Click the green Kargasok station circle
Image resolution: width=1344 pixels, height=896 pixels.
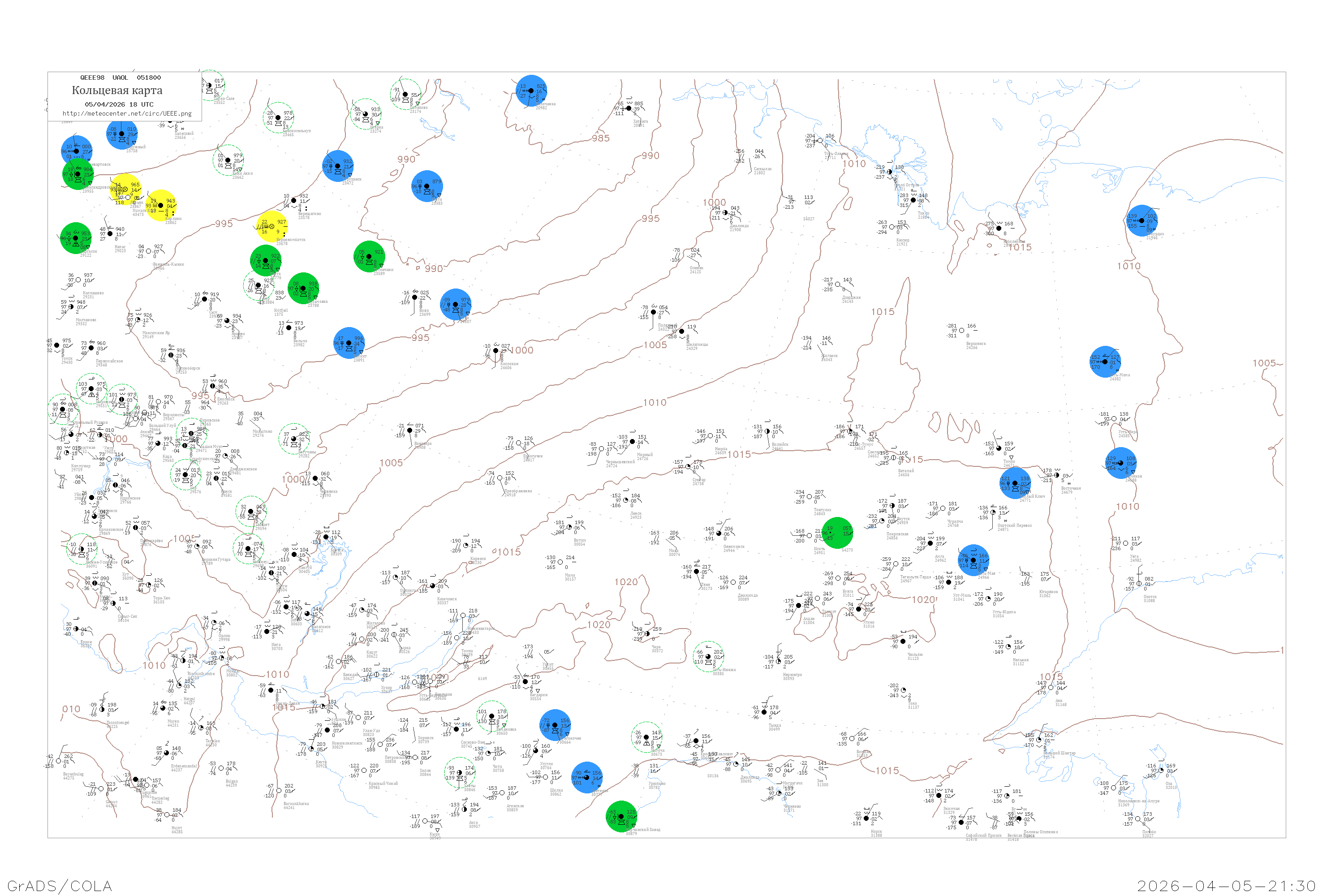(x=75, y=238)
